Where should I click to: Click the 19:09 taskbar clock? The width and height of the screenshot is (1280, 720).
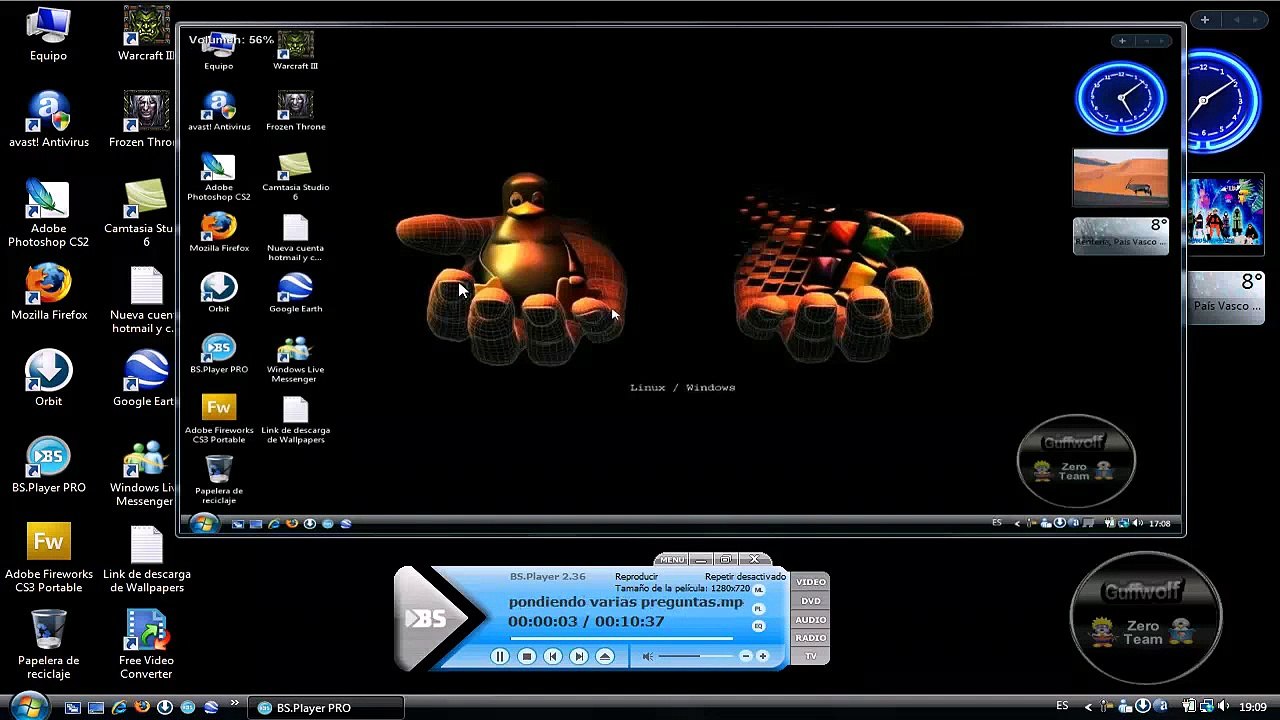pos(1253,707)
